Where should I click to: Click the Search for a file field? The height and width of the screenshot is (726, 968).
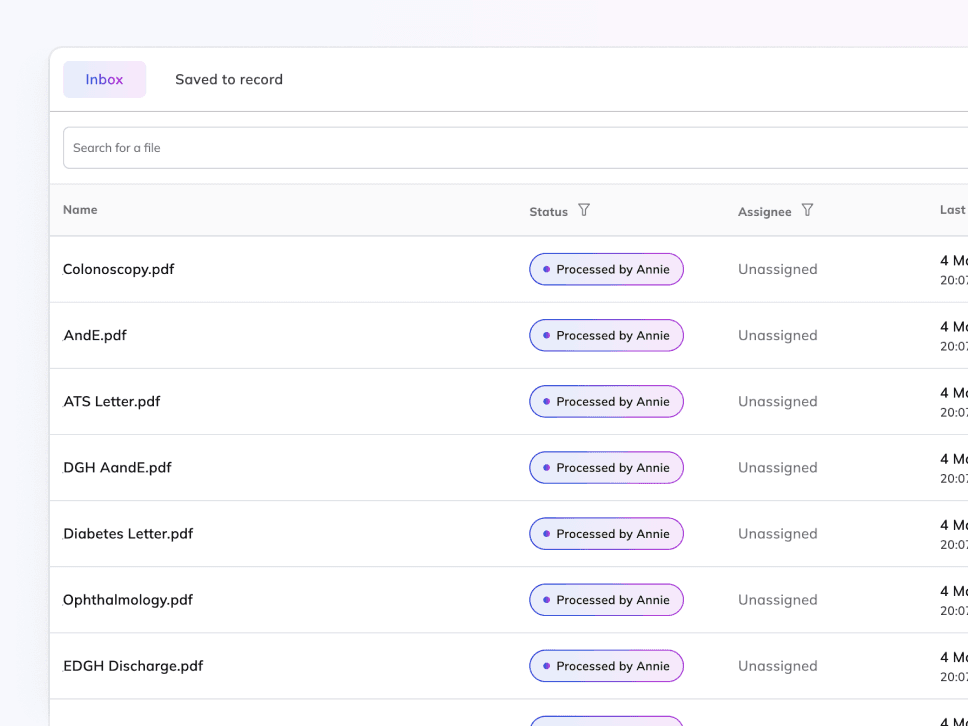500,148
